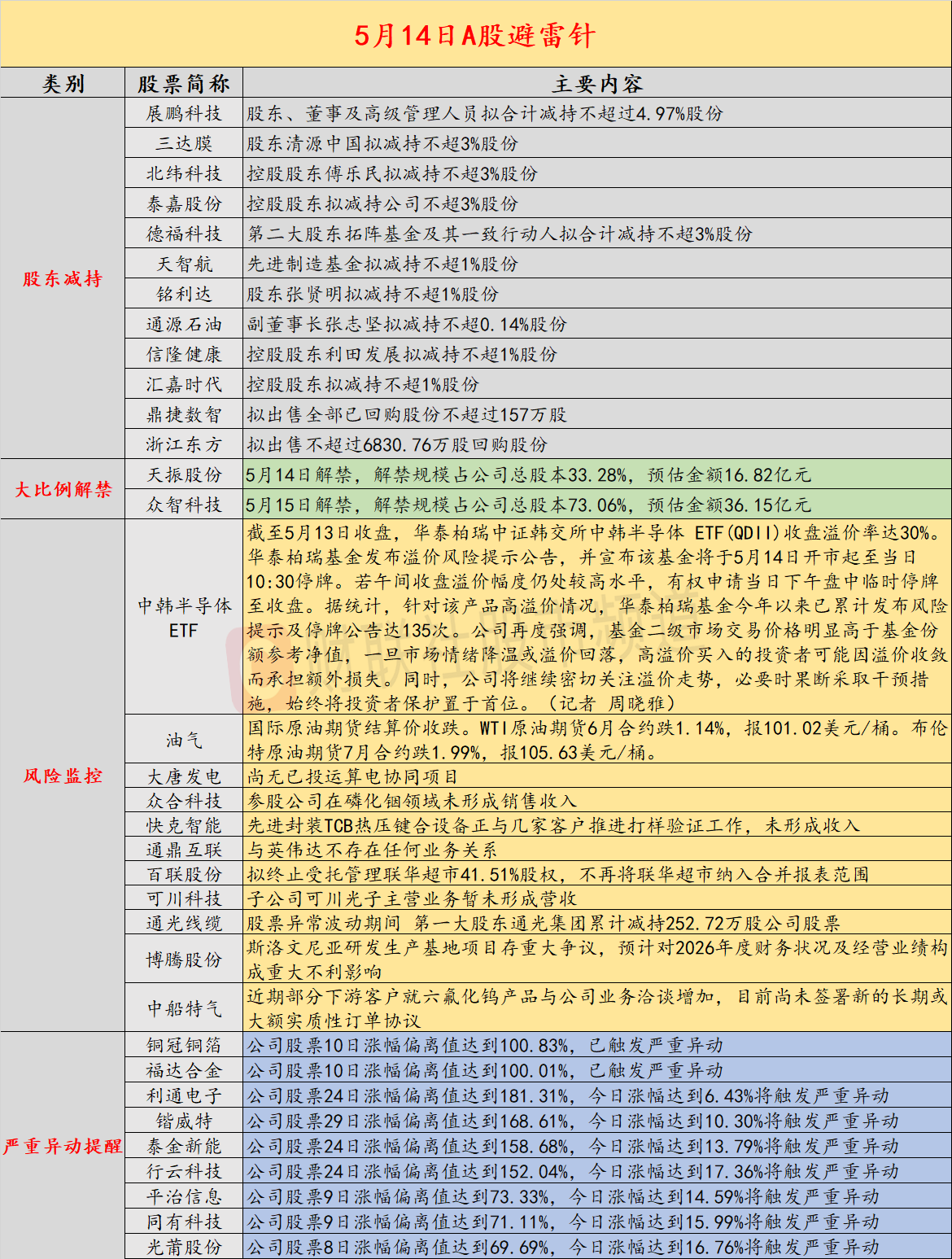Viewport: 952px width, 1259px height.
Task: Select stock name 汇嘉时代
Action: 184,384
